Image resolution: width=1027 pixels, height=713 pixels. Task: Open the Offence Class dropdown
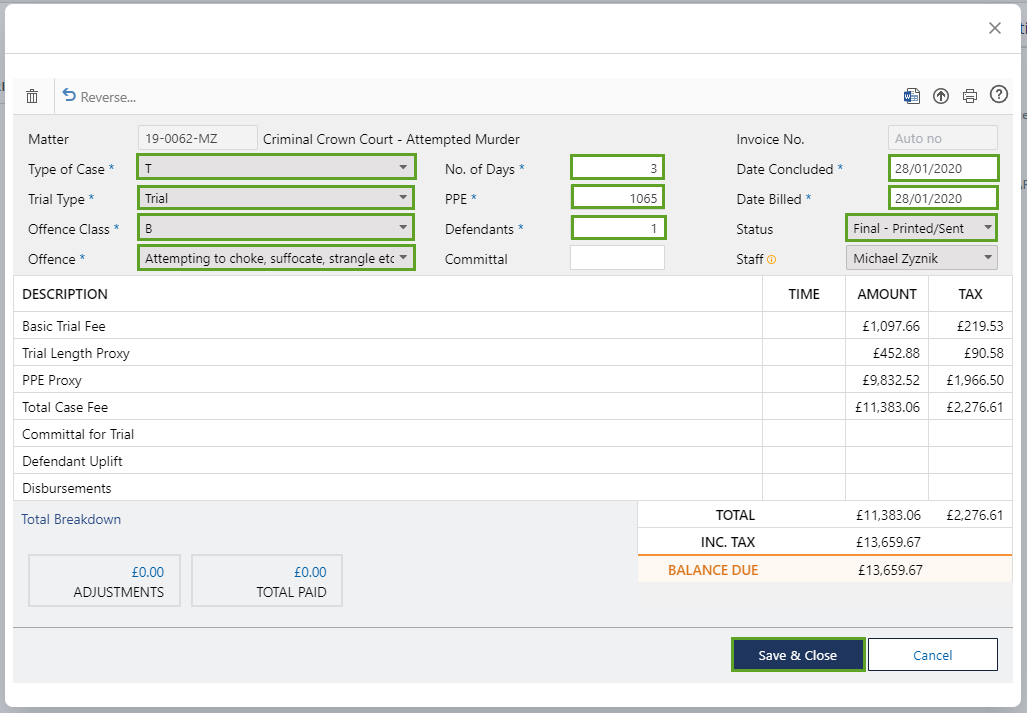coord(276,228)
